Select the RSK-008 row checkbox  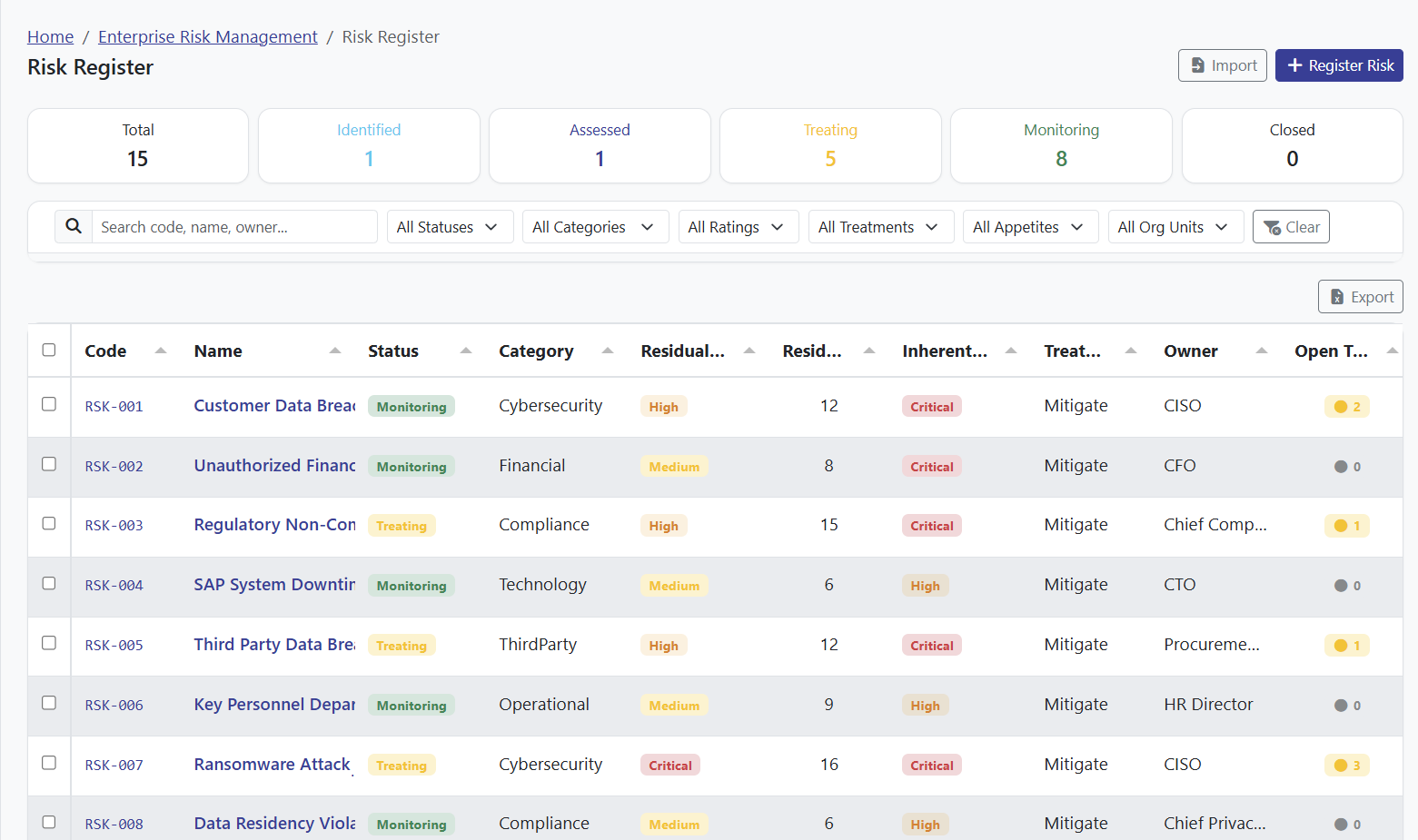point(49,822)
